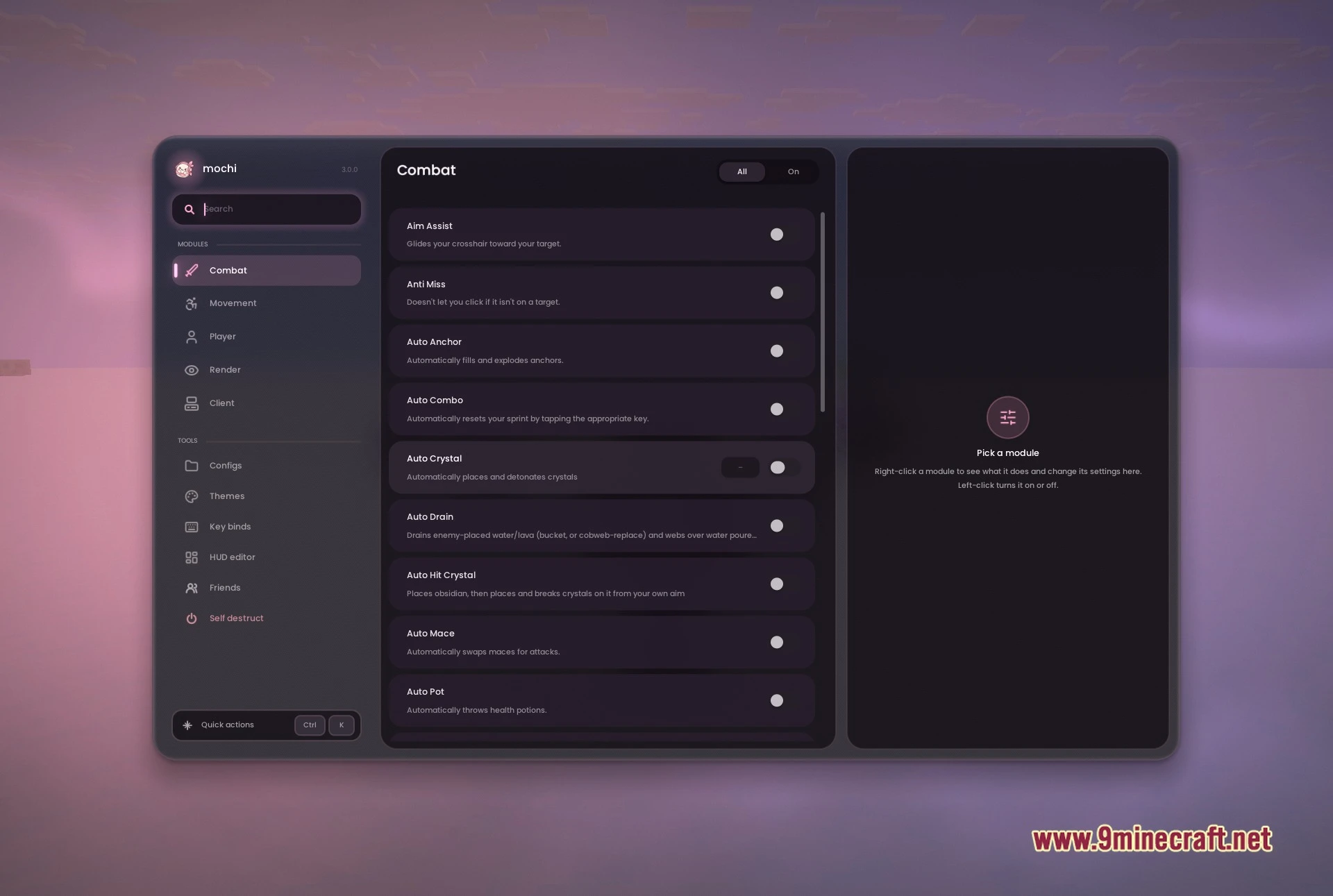Click the Configs folder icon
Image resolution: width=1333 pixels, height=896 pixels.
click(192, 466)
